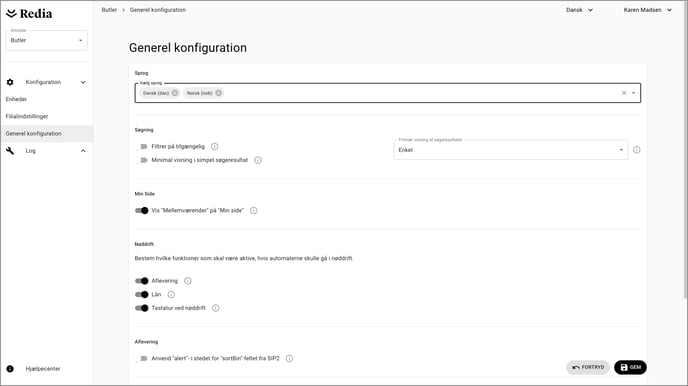Disable Tastatur ved nøddrift switch
This screenshot has height=386, width=688.
(x=141, y=308)
